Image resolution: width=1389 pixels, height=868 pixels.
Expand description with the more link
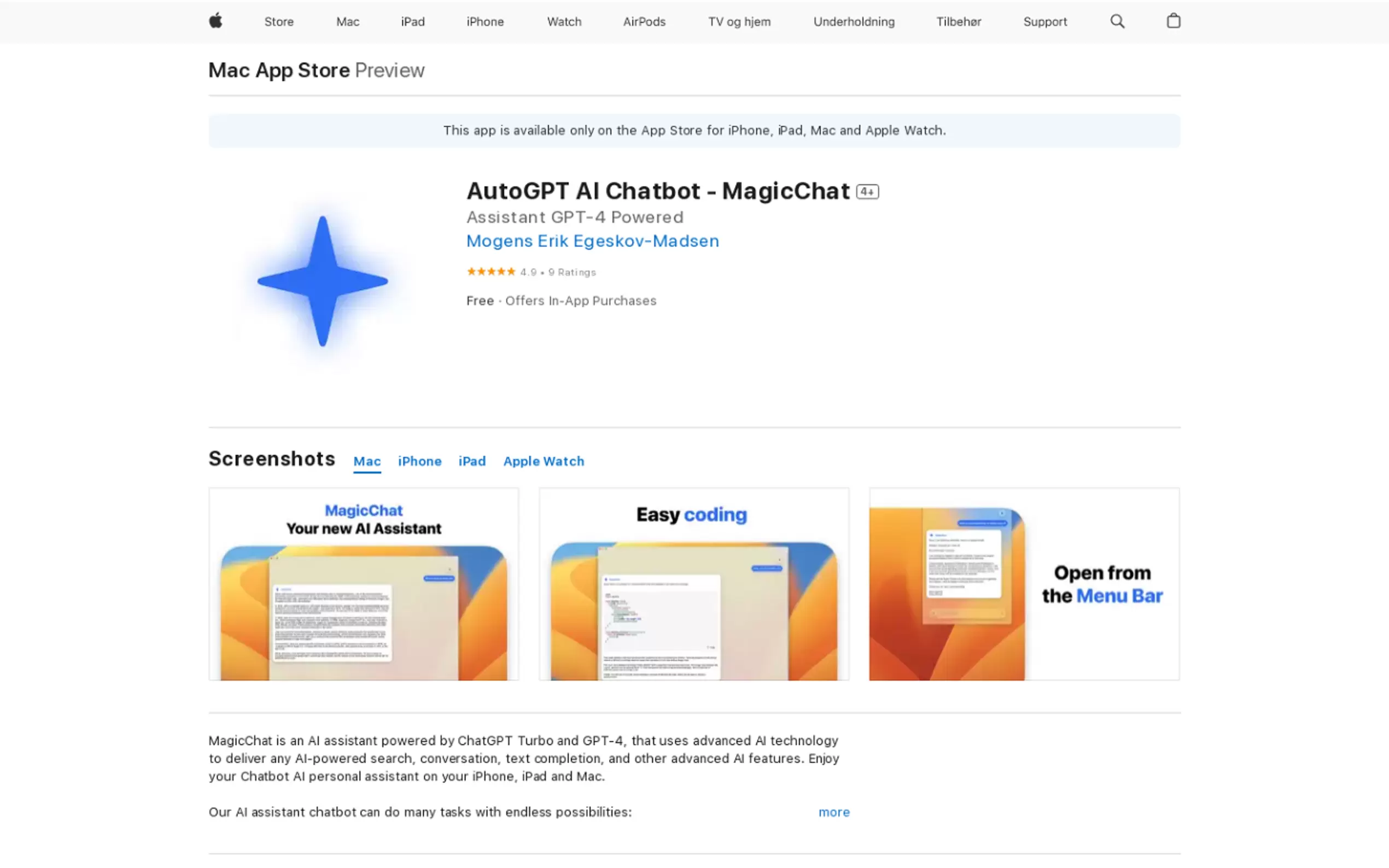pyautogui.click(x=834, y=812)
